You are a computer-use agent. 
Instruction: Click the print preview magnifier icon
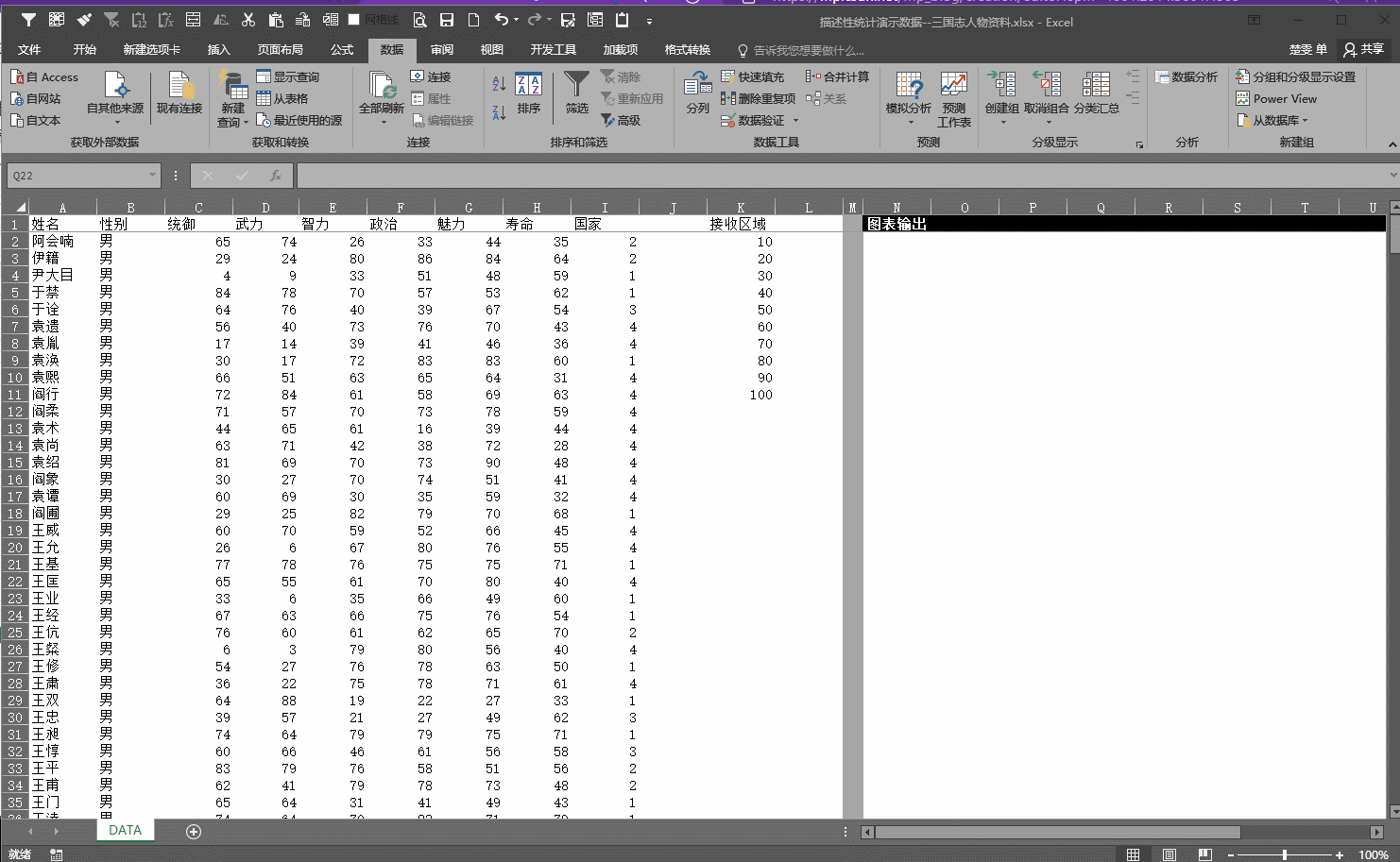(419, 20)
